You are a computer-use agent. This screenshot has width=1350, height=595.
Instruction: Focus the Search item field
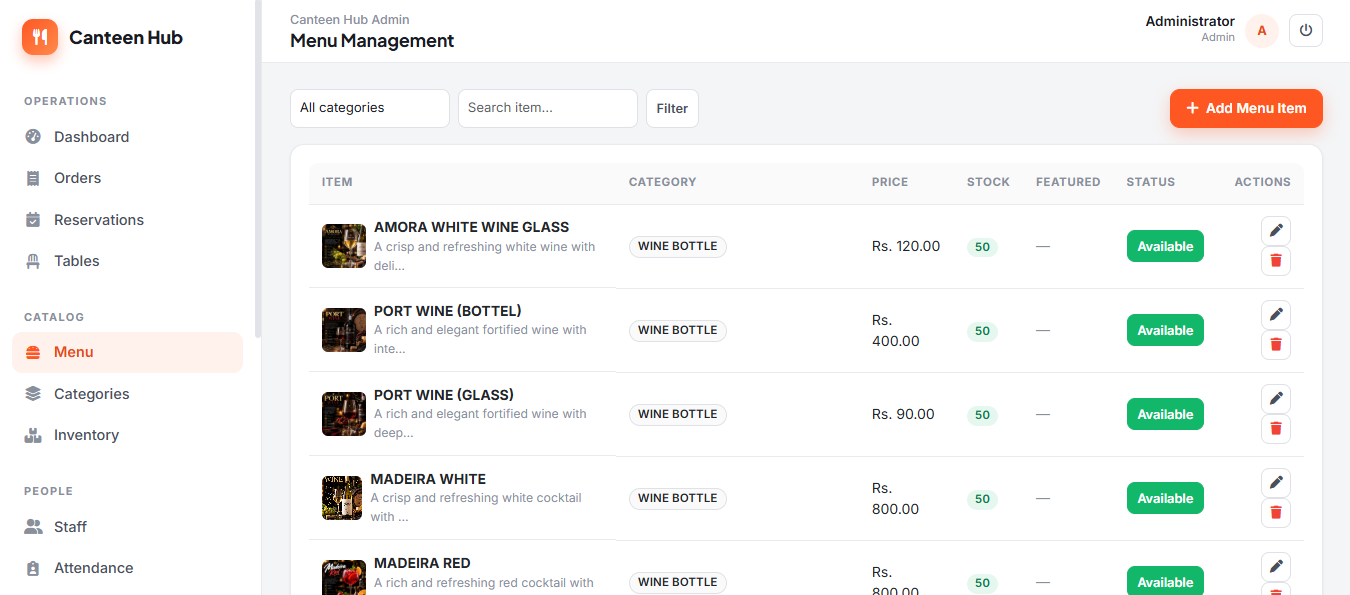(x=548, y=108)
